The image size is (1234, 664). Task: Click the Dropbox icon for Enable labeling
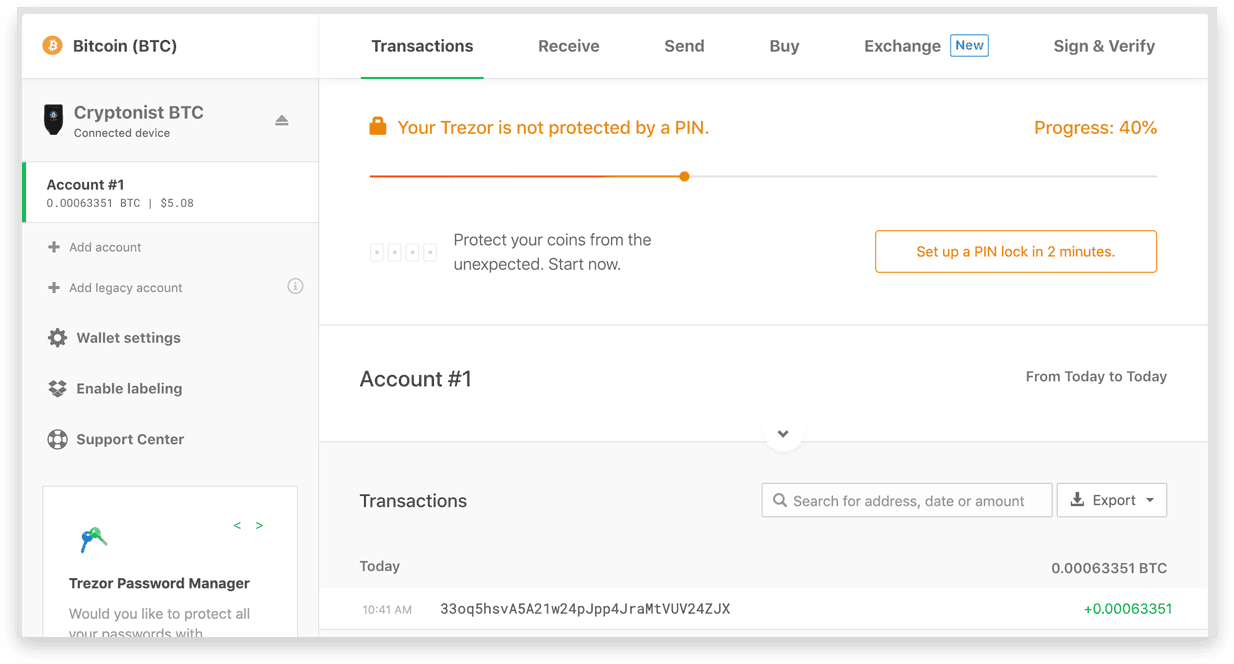coord(58,389)
